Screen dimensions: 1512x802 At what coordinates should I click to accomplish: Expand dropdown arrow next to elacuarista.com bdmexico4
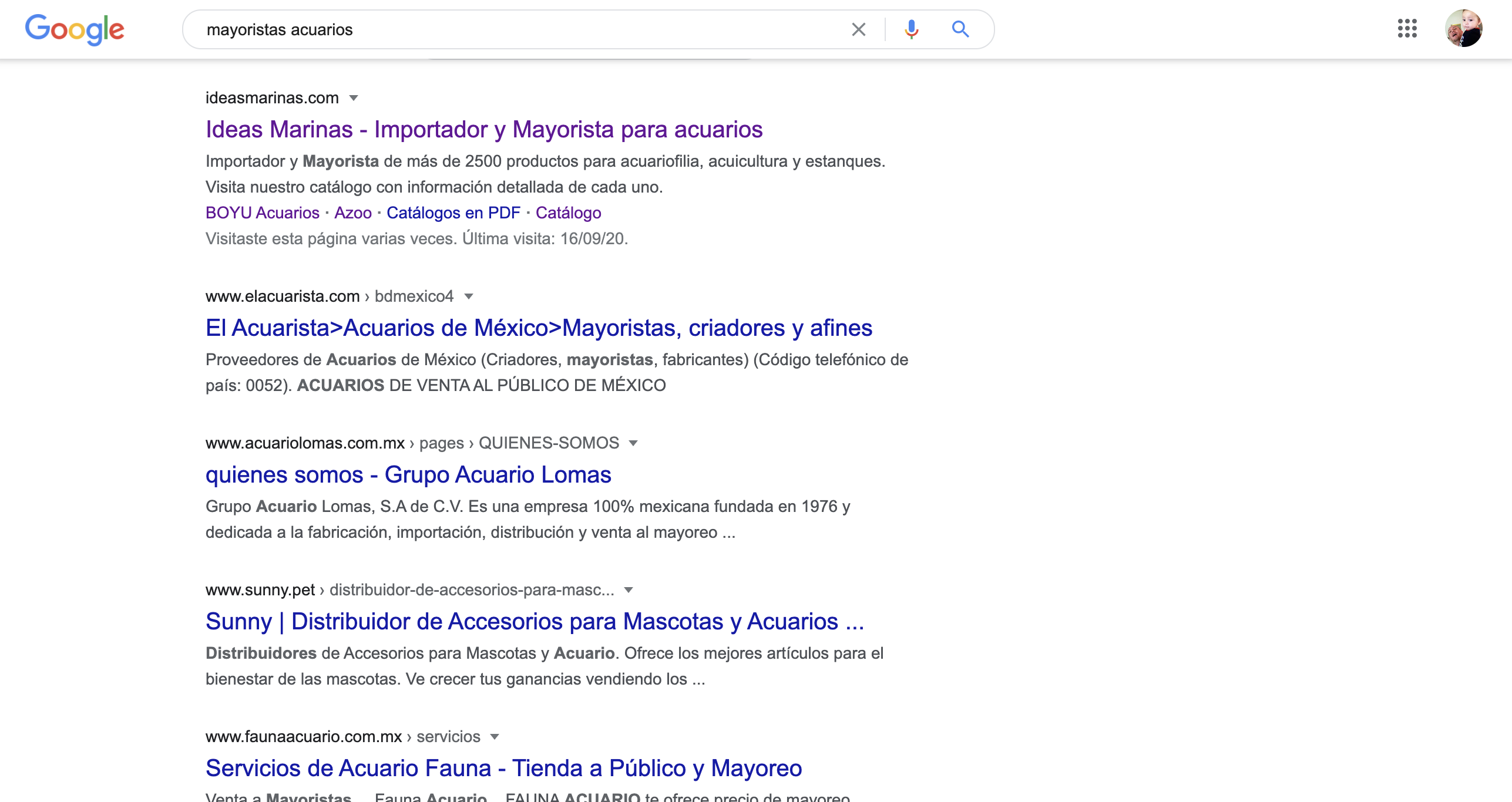pos(469,296)
